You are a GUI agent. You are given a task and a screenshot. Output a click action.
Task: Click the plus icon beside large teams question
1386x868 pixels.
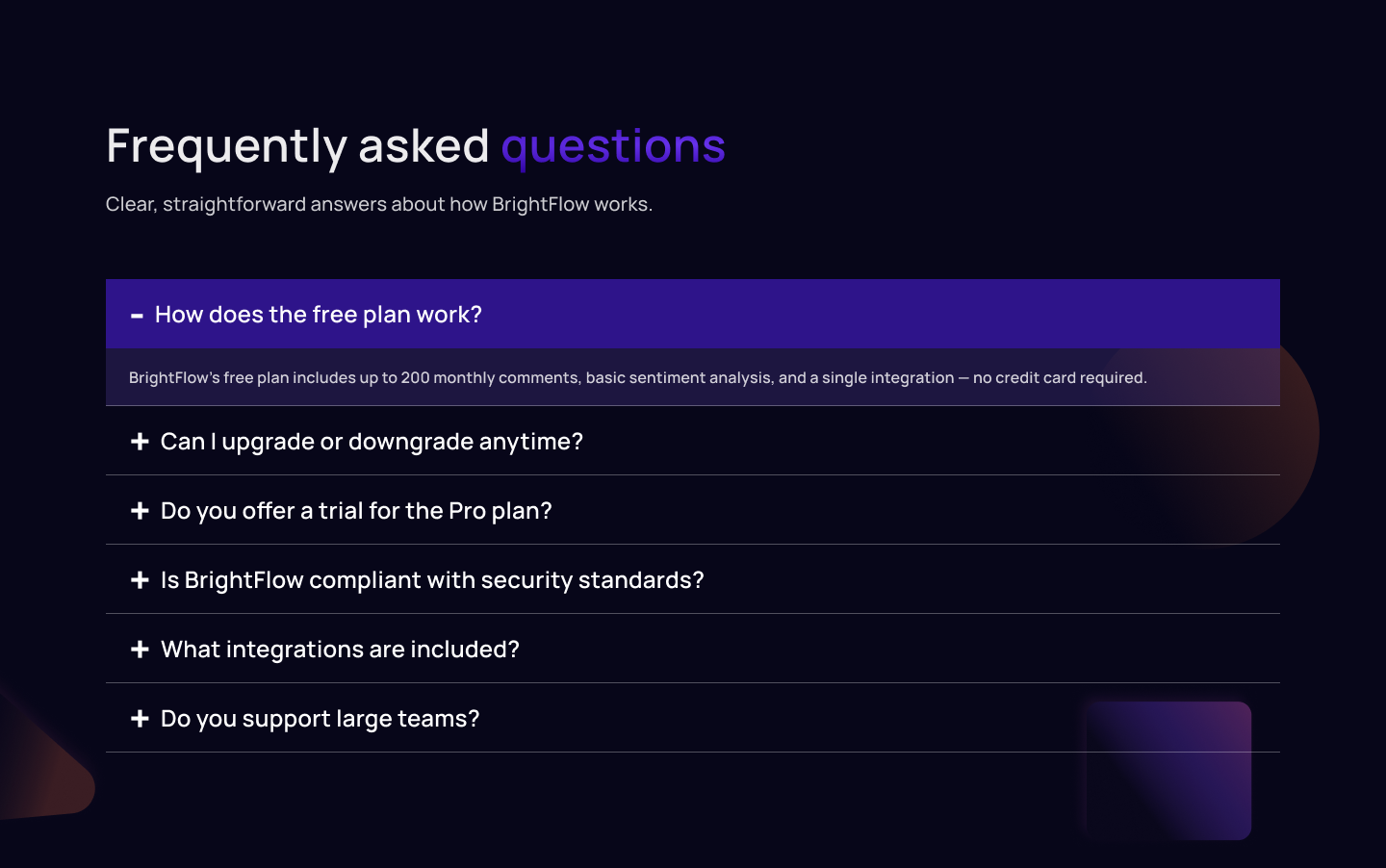[x=140, y=718]
